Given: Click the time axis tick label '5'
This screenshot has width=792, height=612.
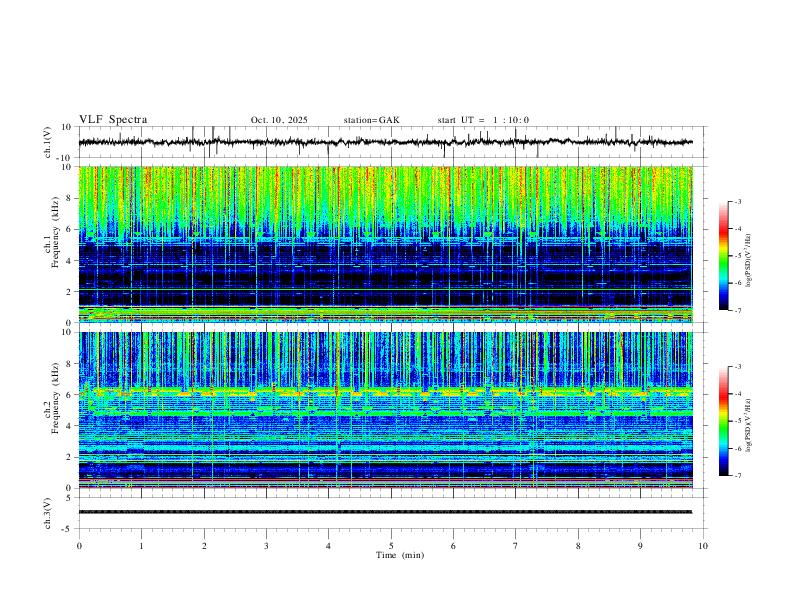Looking at the screenshot, I should pyautogui.click(x=391, y=546).
